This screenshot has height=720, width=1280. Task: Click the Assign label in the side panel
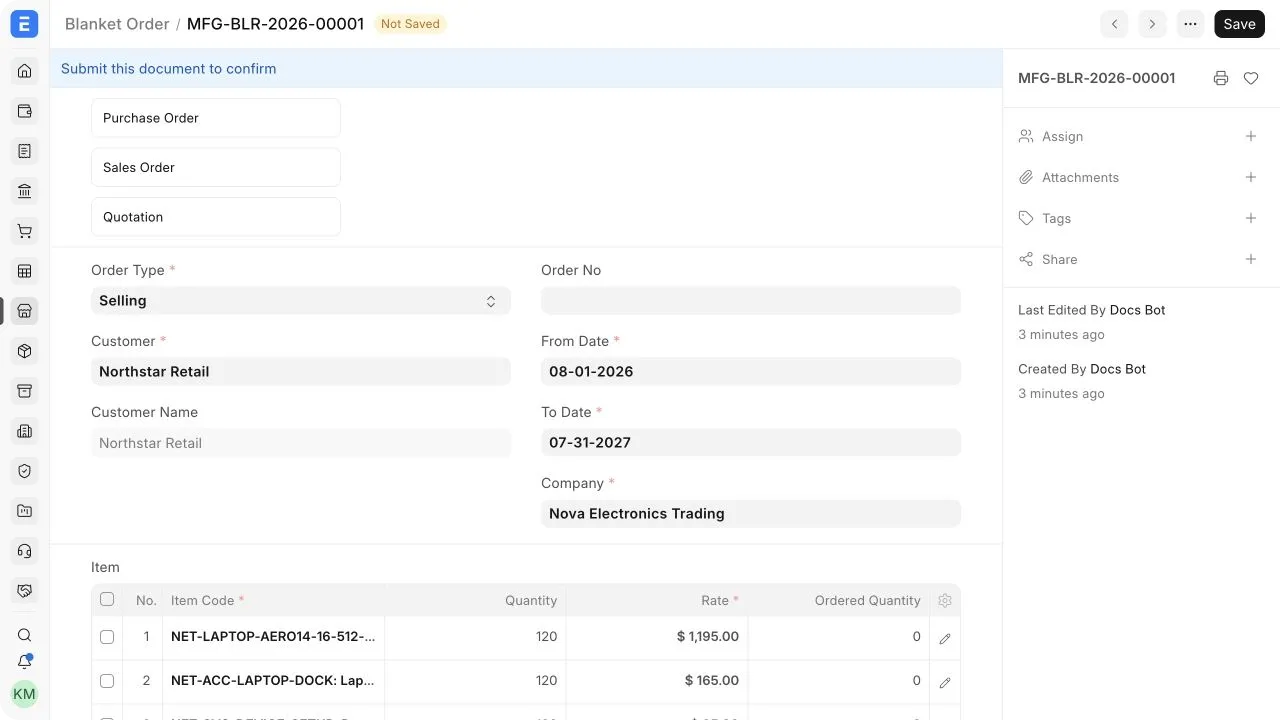click(1062, 136)
